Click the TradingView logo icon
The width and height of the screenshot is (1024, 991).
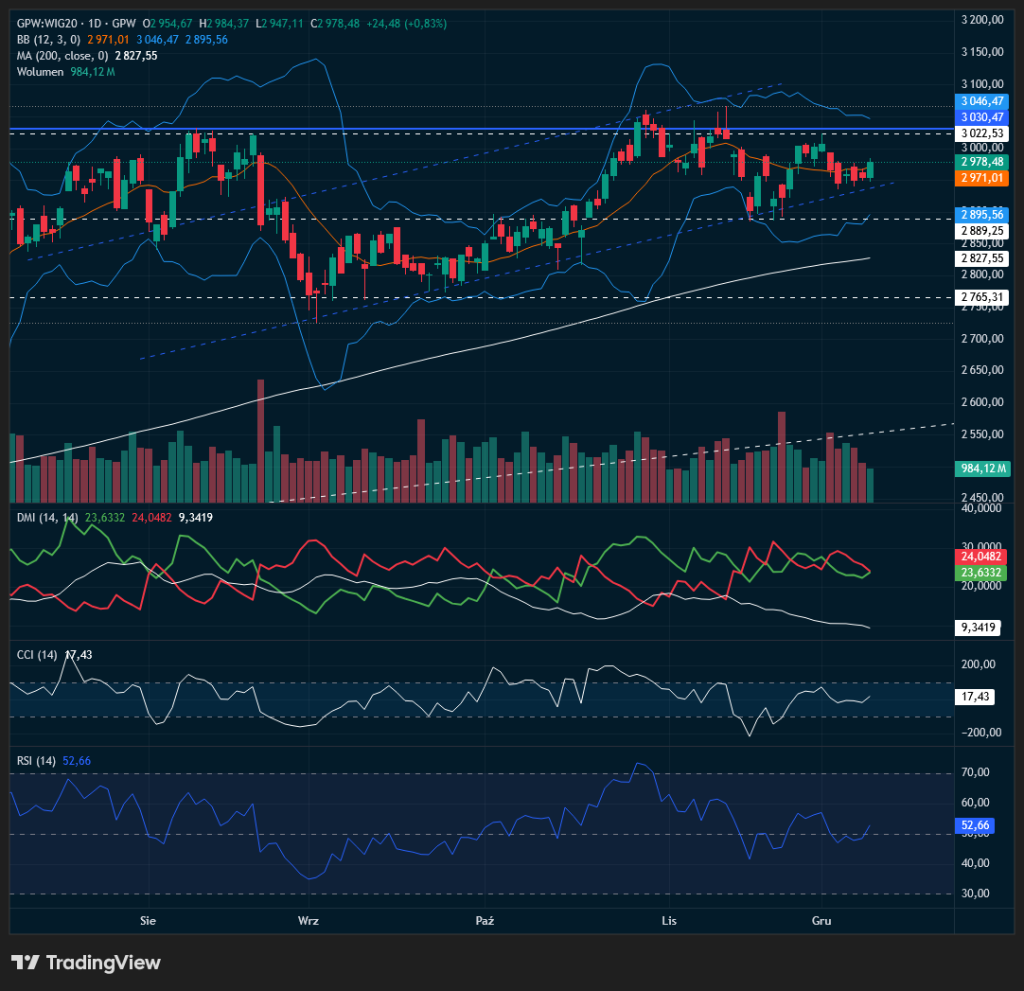25,962
